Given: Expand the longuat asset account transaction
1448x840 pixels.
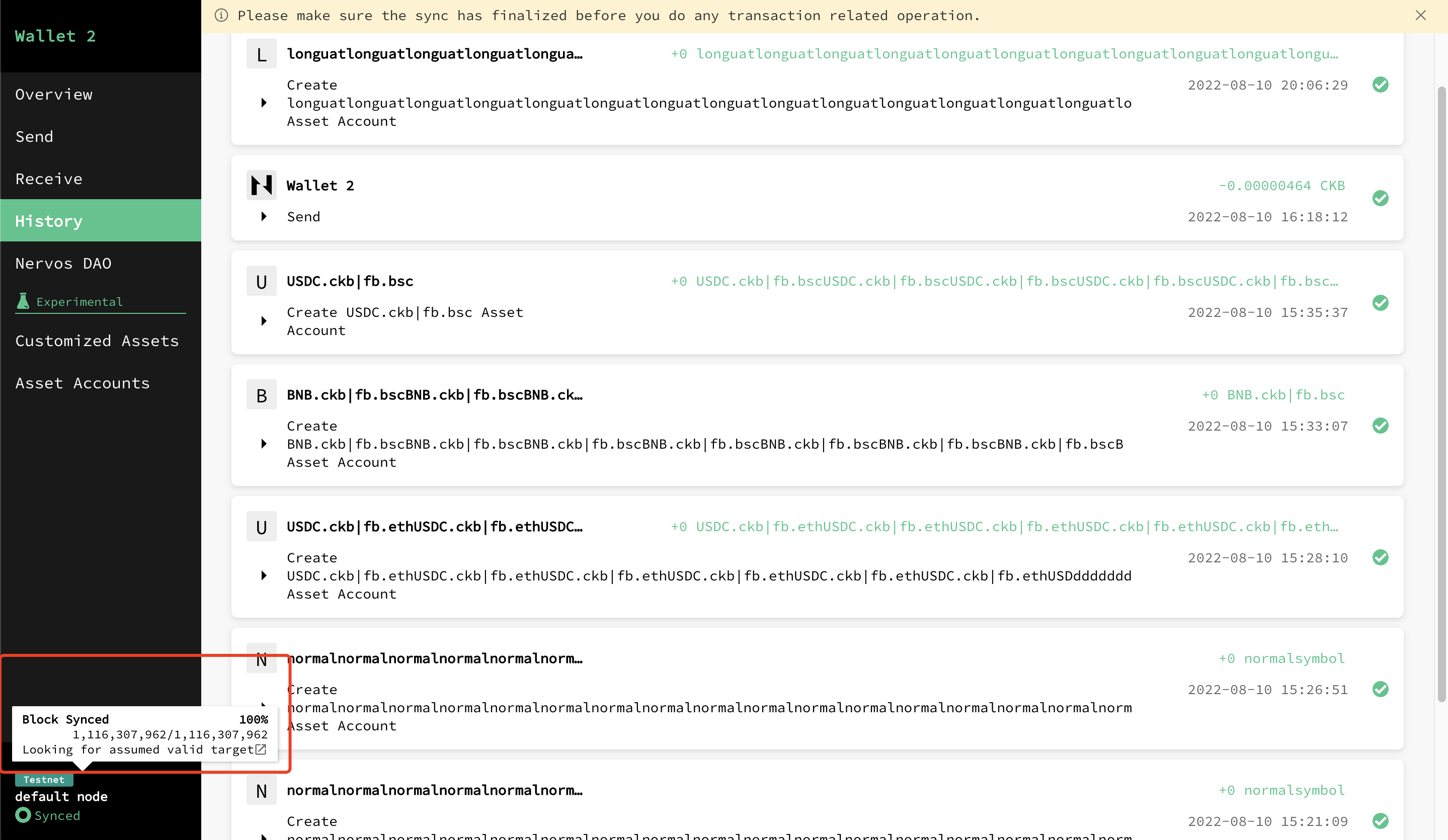Looking at the screenshot, I should [264, 103].
